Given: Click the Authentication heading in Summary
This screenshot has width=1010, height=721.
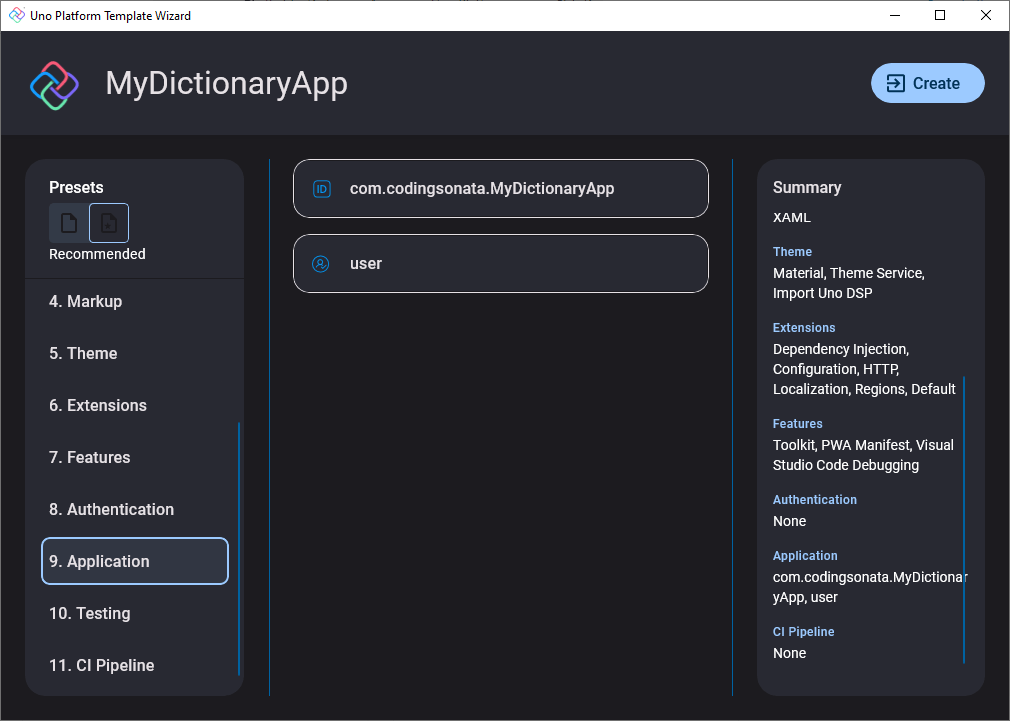Looking at the screenshot, I should coord(815,499).
